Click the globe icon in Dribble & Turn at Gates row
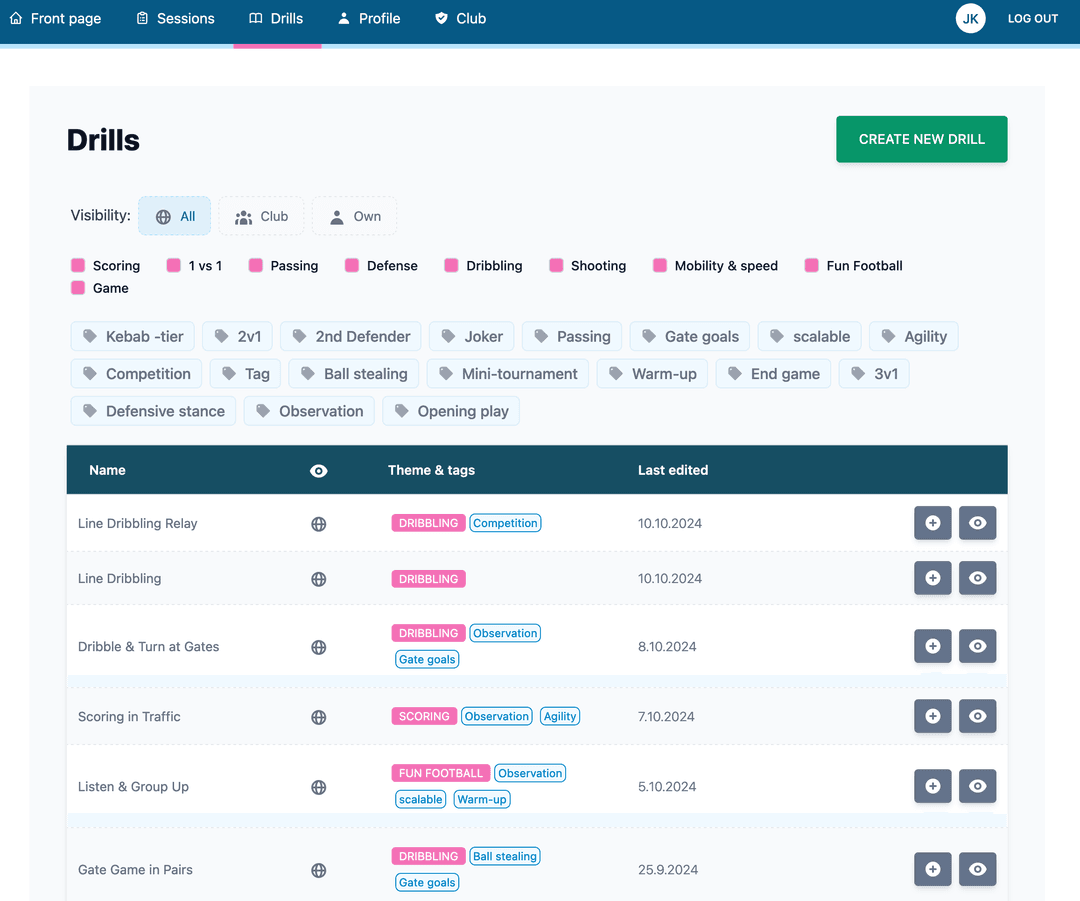The width and height of the screenshot is (1080, 901). 318,648
